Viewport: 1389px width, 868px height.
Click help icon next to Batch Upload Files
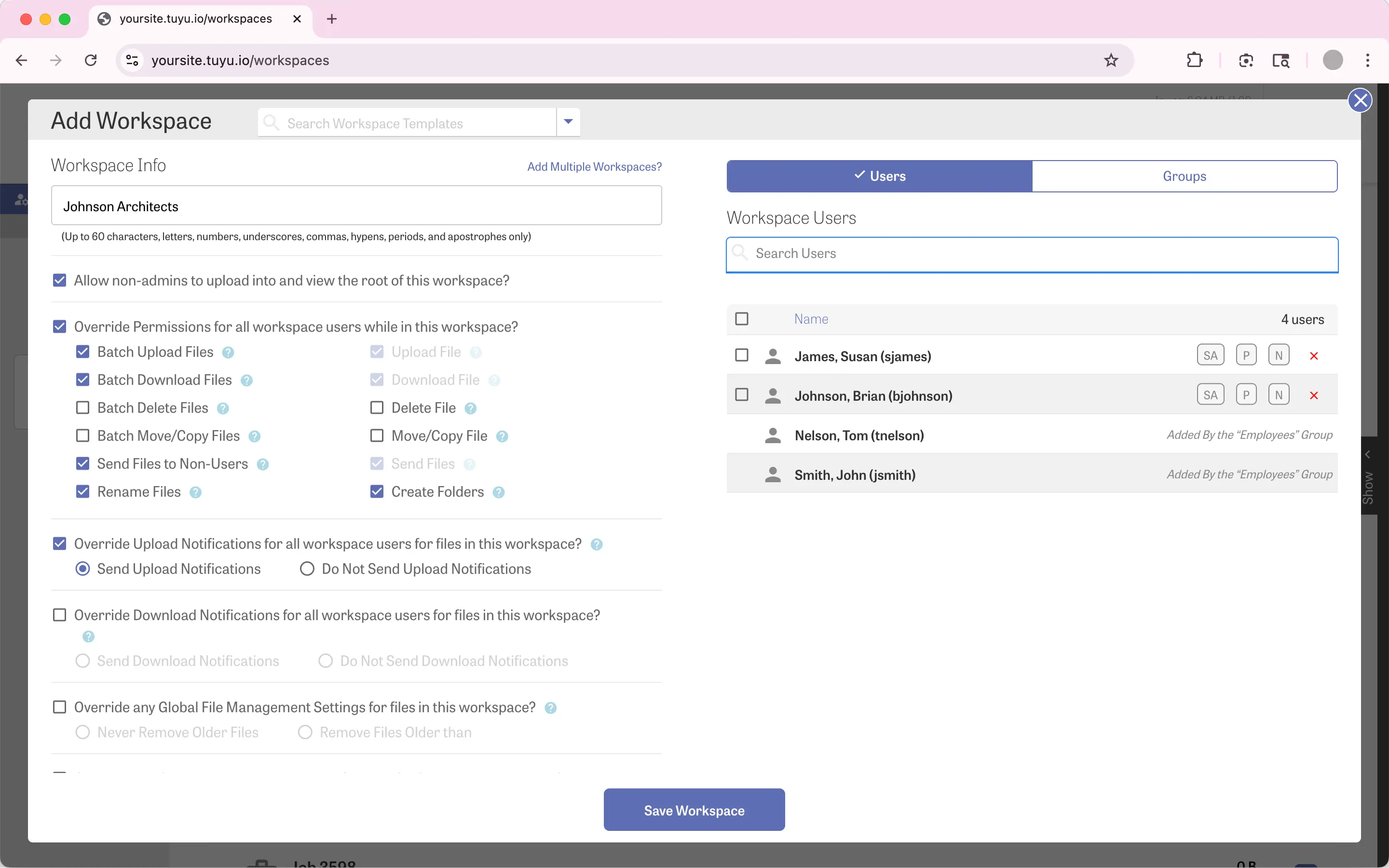pos(228,353)
